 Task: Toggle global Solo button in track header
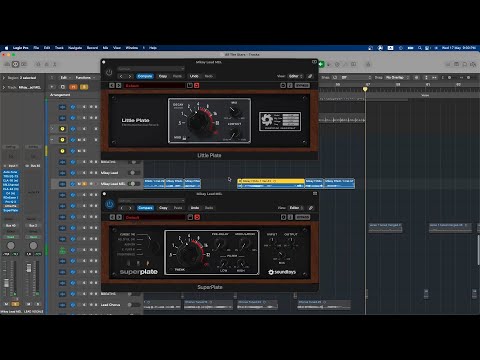(84, 87)
